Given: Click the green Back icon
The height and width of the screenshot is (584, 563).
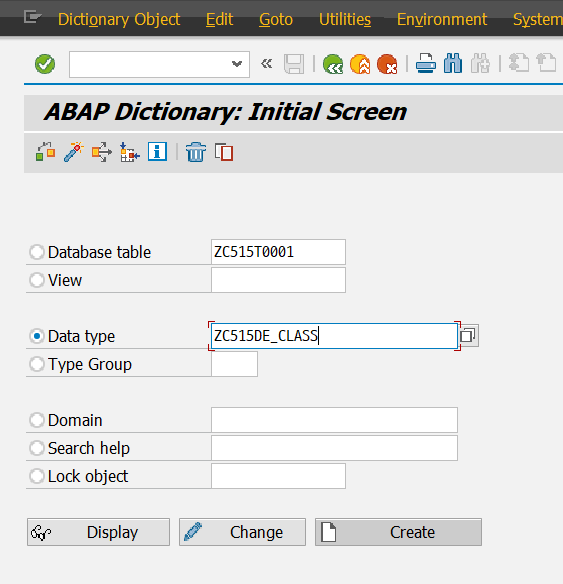Looking at the screenshot, I should [333, 64].
